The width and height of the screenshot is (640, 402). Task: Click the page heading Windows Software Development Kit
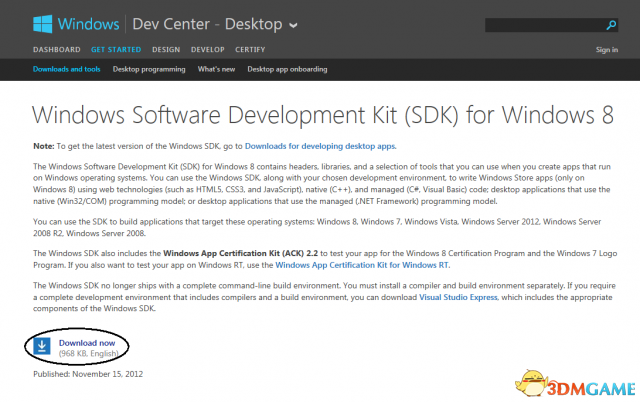pos(323,115)
